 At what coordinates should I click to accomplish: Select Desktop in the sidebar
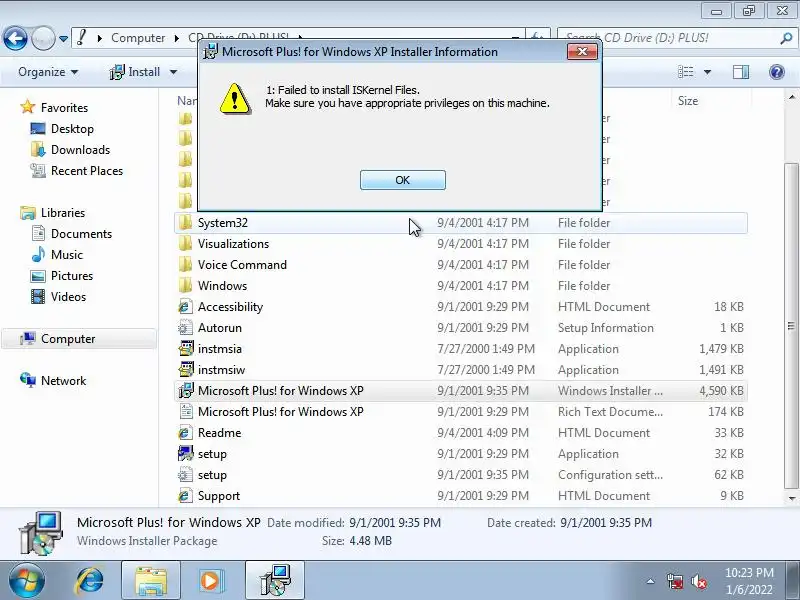[x=72, y=129]
